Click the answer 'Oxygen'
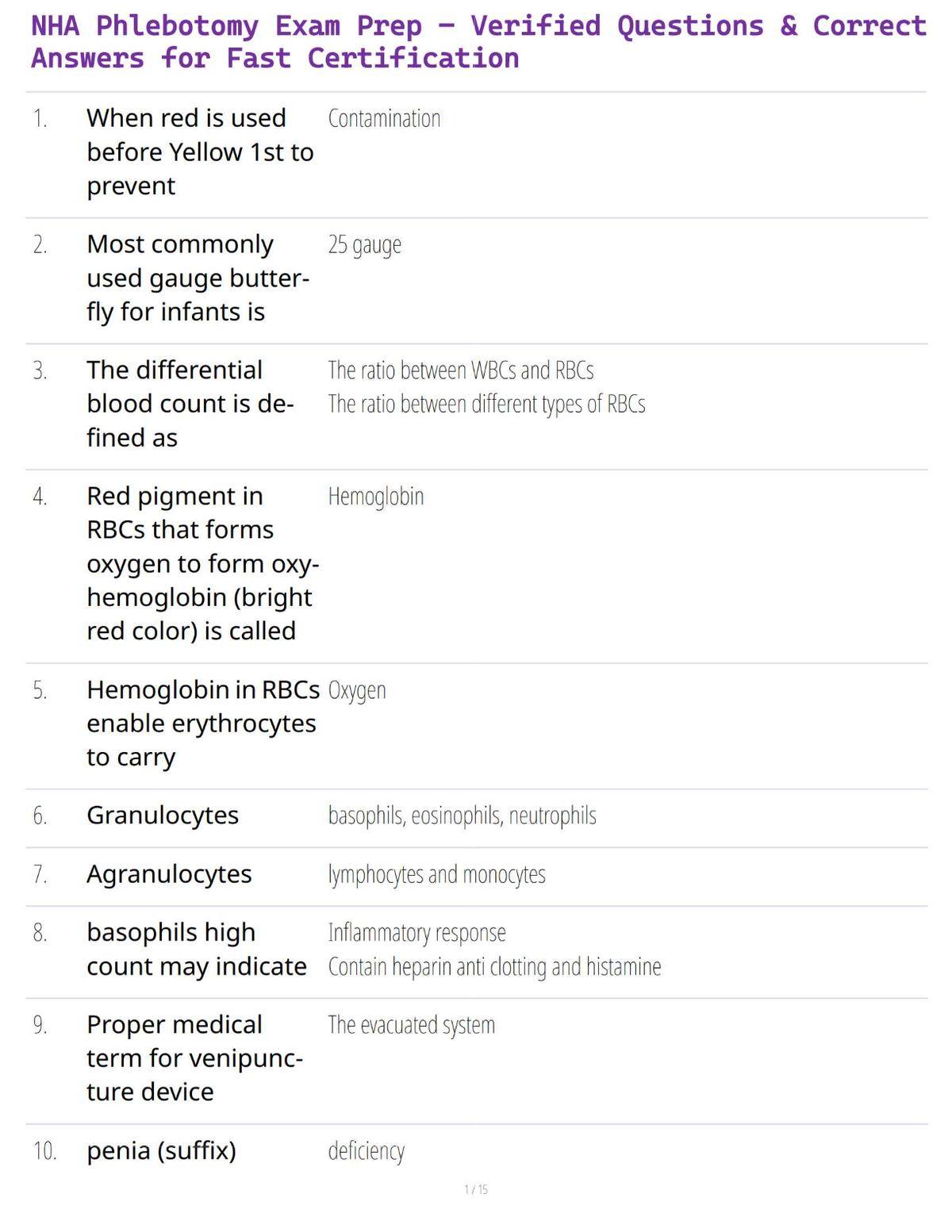Screen dimensions: 952x1232 (x=357, y=690)
